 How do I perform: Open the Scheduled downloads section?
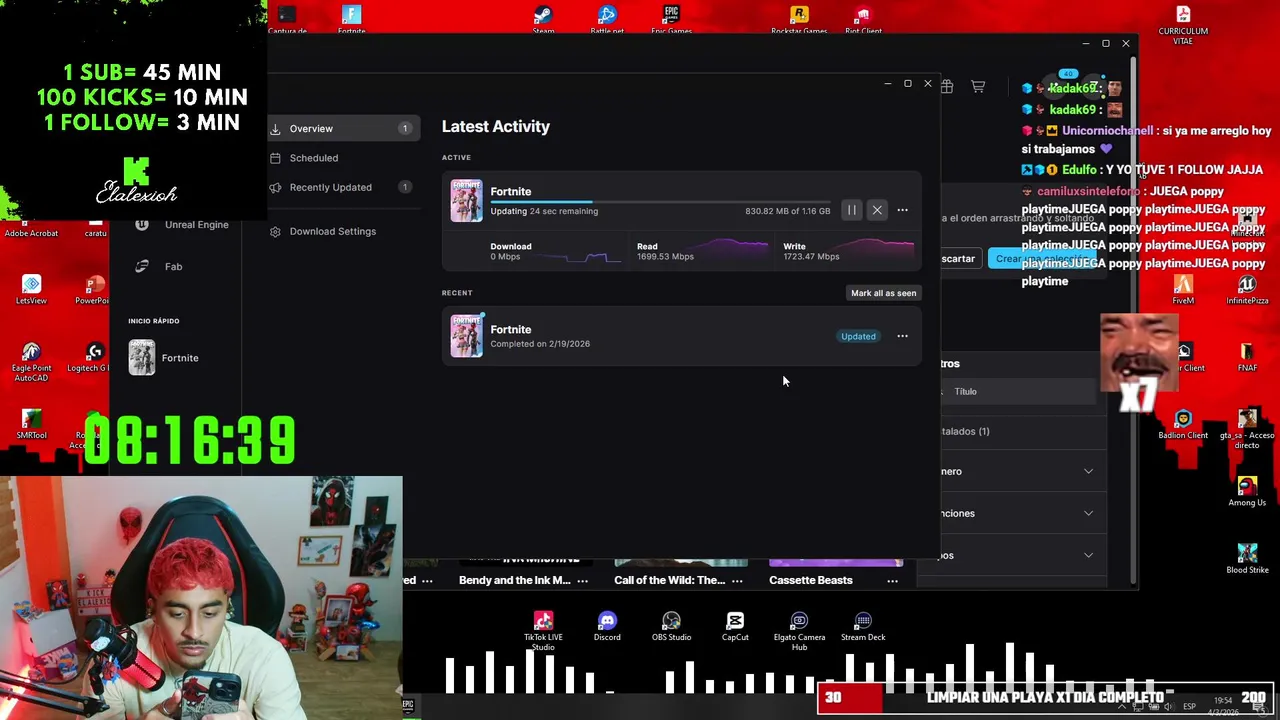point(343,158)
